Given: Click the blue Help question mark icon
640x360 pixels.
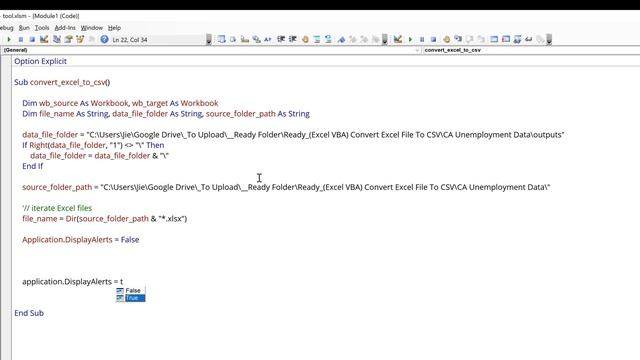Looking at the screenshot, I should coord(104,40).
